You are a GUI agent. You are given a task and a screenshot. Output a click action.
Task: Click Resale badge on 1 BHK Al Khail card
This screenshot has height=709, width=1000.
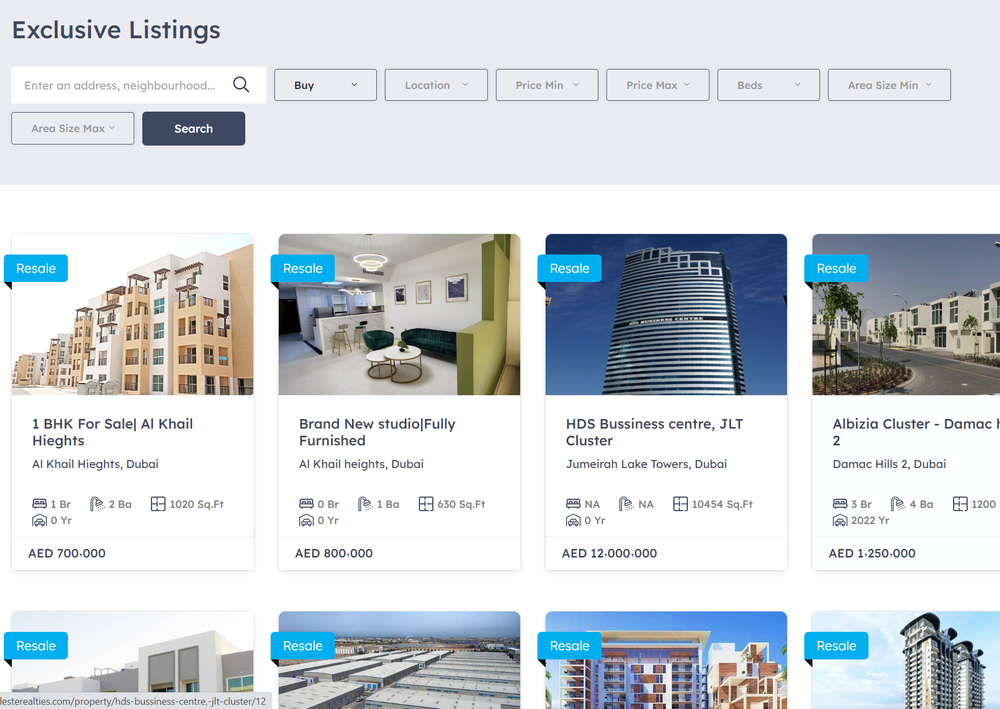(x=36, y=268)
